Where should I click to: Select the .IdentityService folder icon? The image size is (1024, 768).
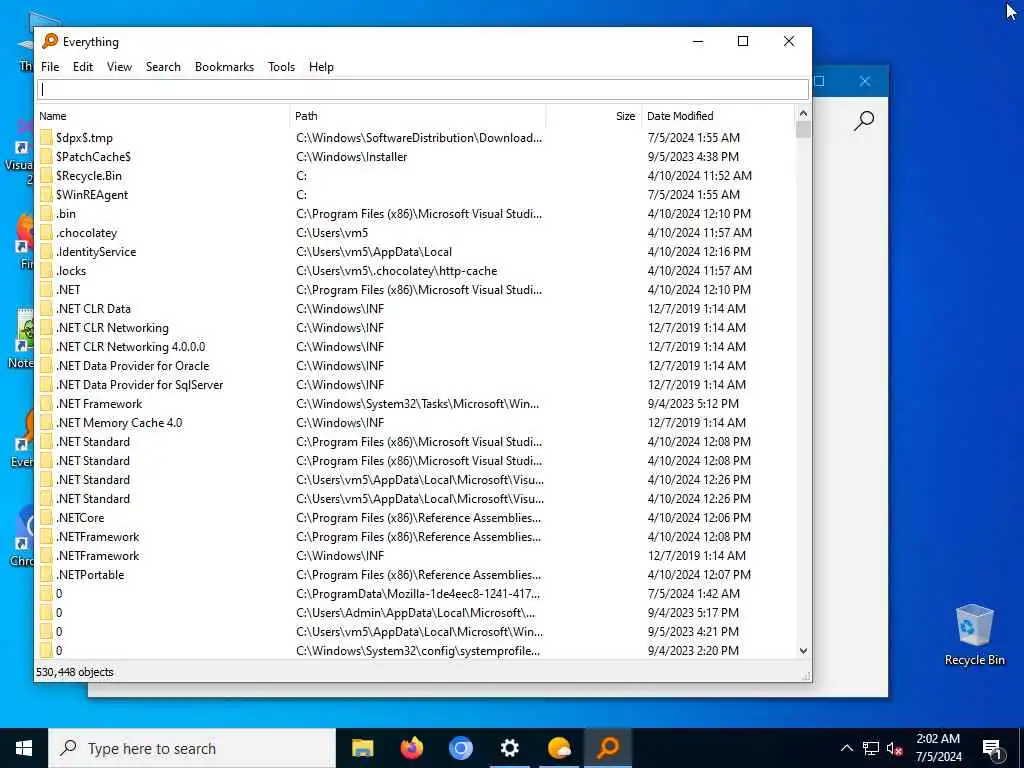[x=46, y=251]
